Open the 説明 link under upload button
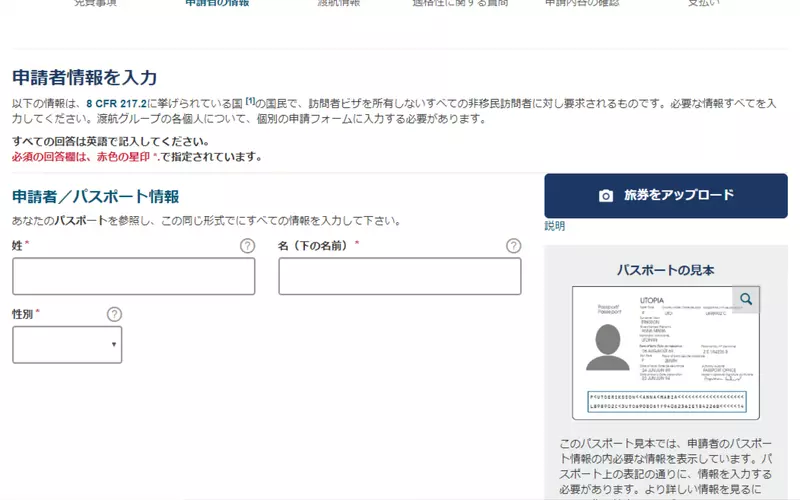800x500 pixels. 555,226
